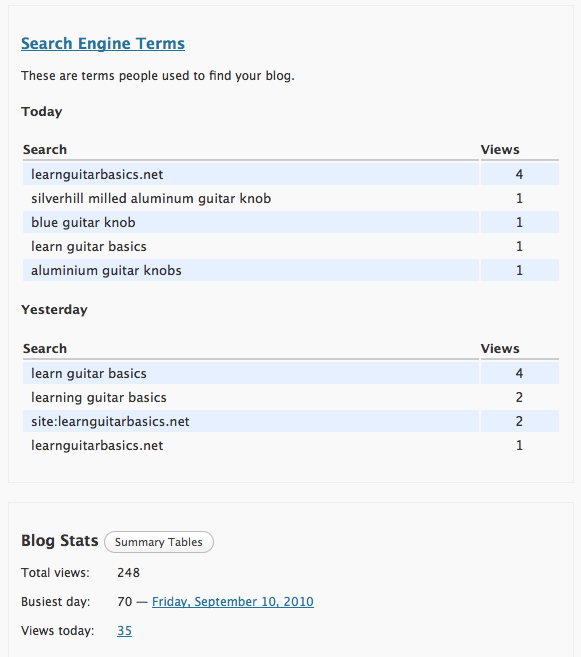Open the 35 views today link
Viewport: 581px width, 657px height.
pyautogui.click(x=124, y=631)
